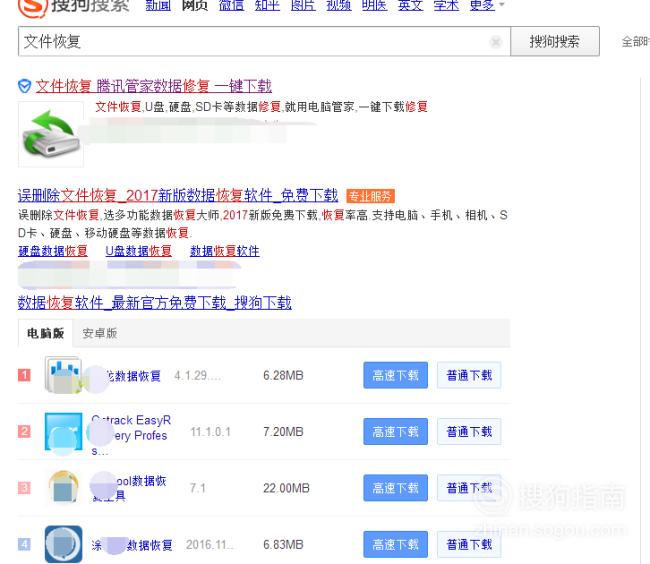
Task: Switch to the 明医 search category
Action: (x=374, y=5)
